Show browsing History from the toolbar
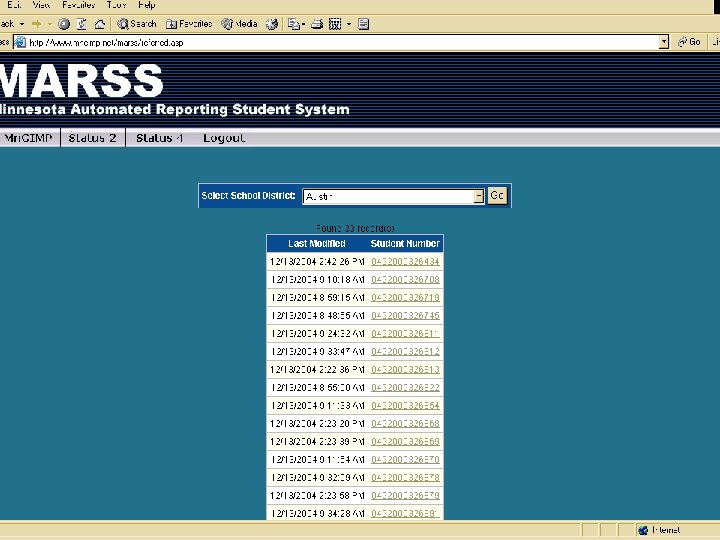 (272, 24)
